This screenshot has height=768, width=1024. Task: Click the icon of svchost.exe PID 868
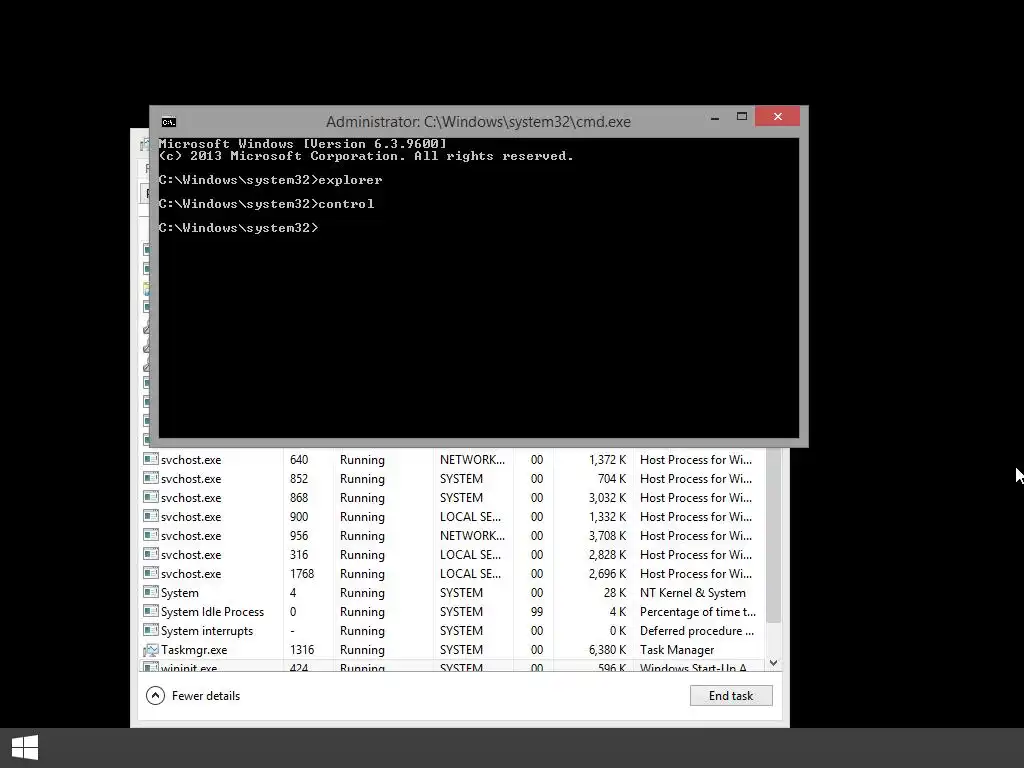(151, 497)
